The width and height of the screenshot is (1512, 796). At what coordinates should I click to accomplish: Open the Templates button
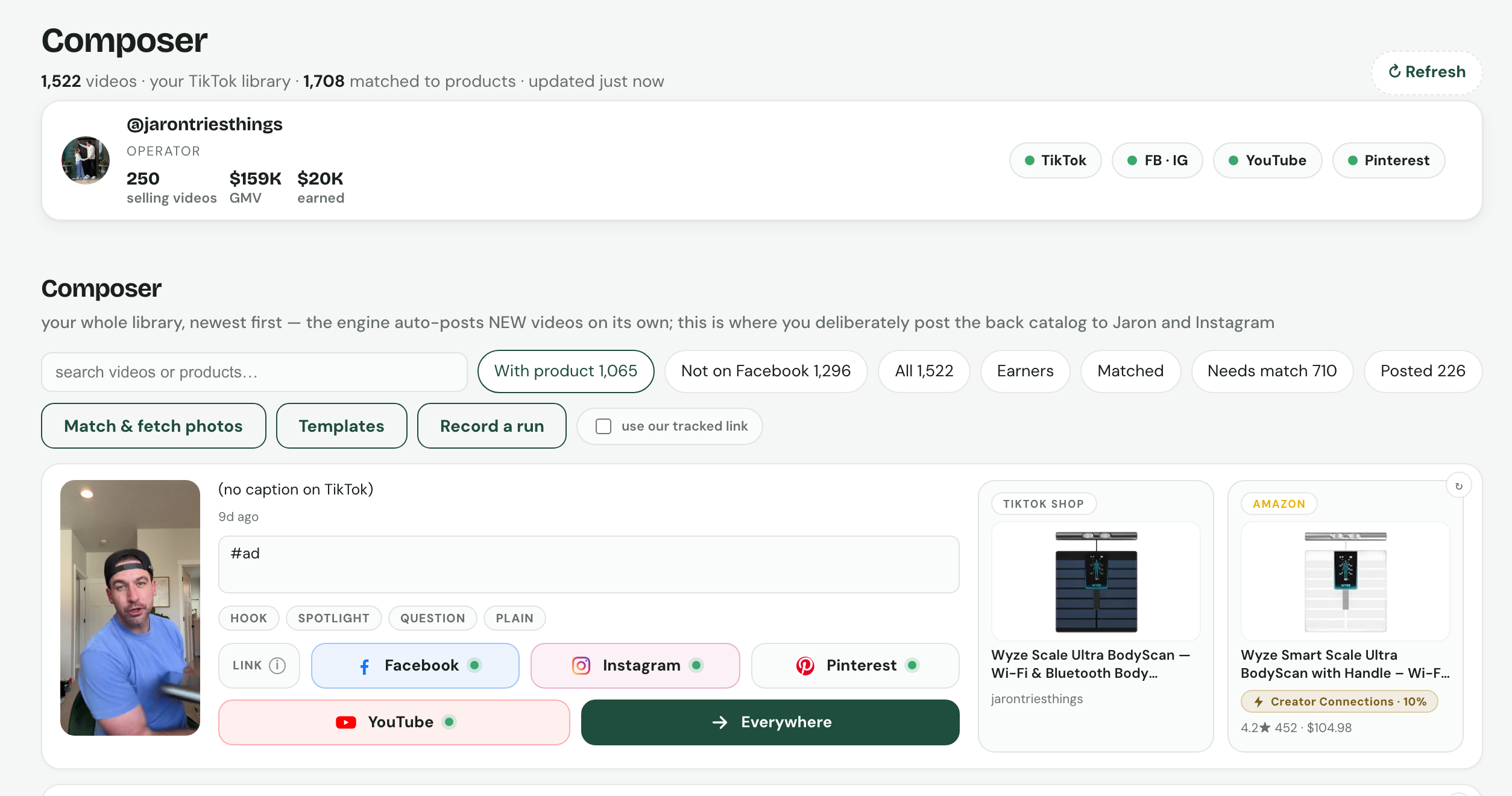341,426
